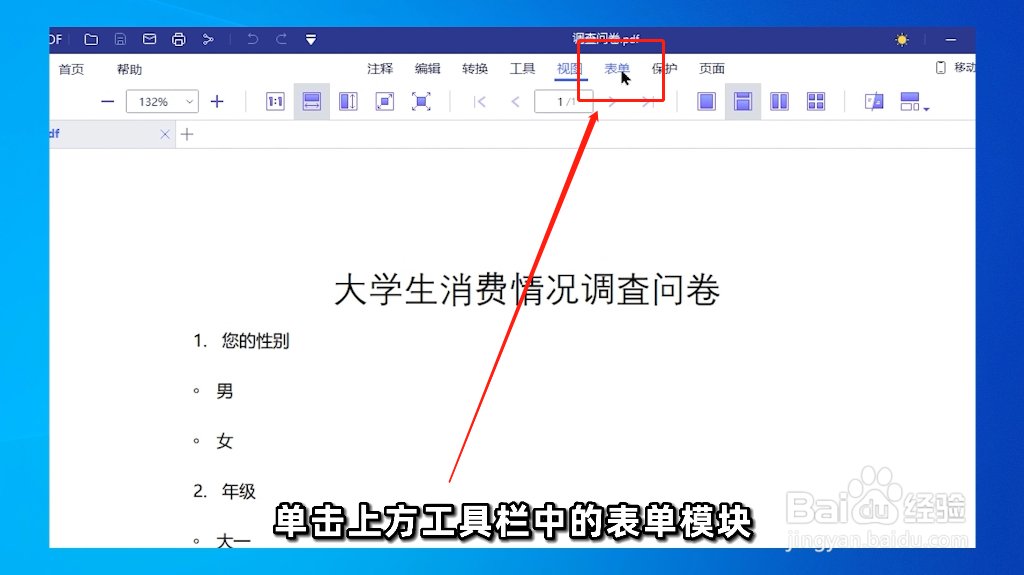The image size is (1024, 575).
Task: Select the 男 option bullet
Action: [196, 391]
